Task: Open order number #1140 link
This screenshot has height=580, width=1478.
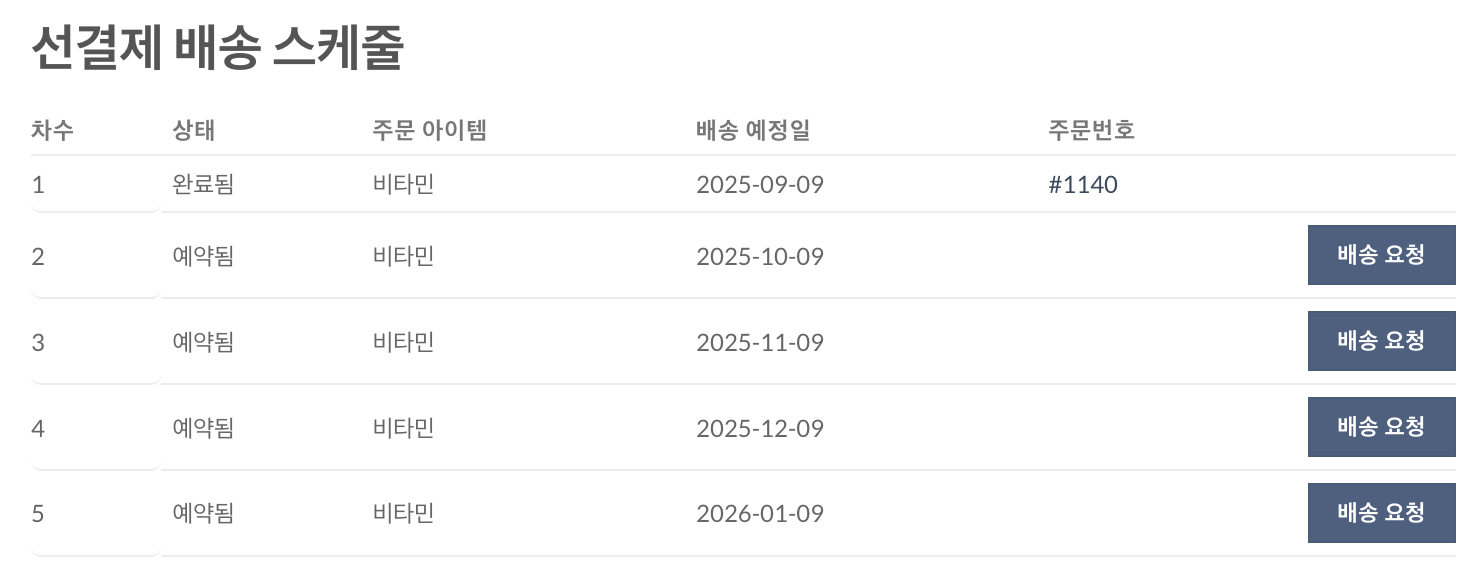Action: point(1083,185)
